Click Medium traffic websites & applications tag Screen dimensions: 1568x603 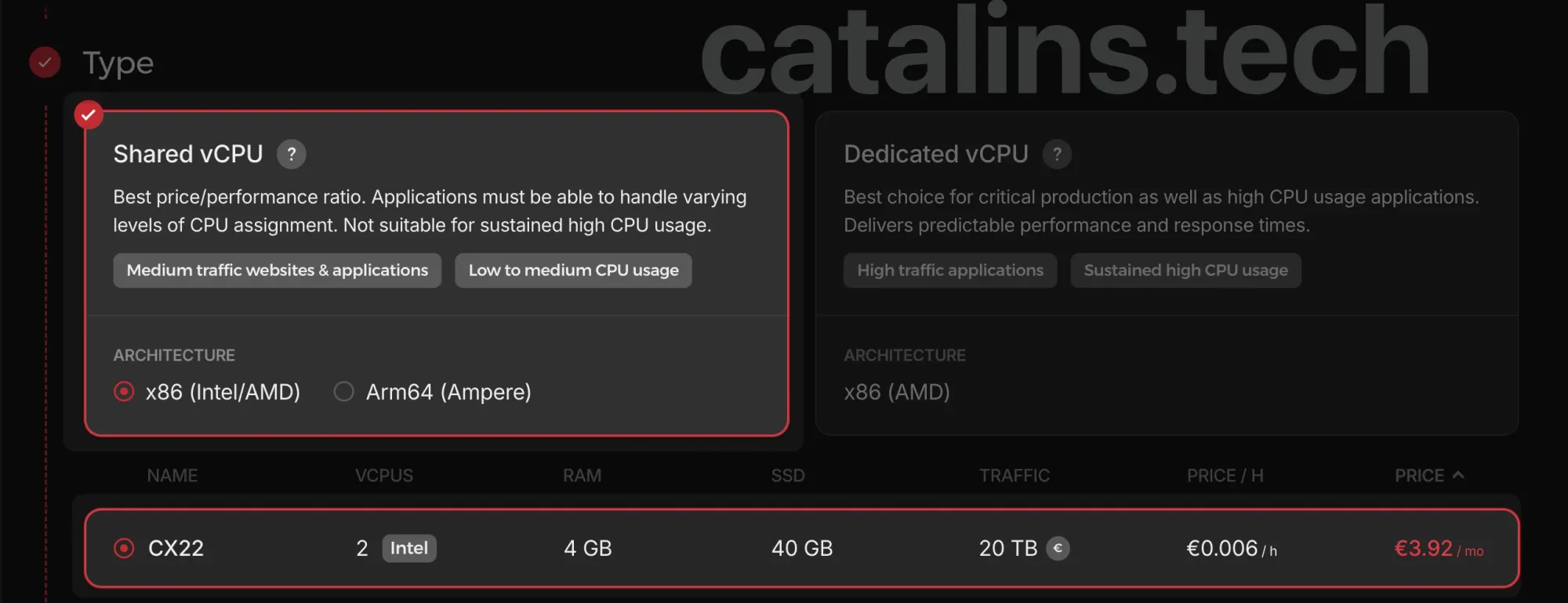(x=278, y=271)
